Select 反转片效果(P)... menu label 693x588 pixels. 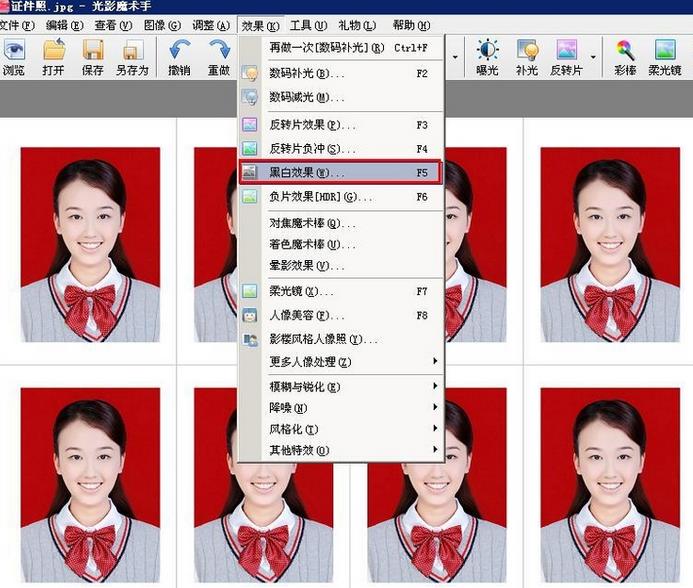click(312, 125)
